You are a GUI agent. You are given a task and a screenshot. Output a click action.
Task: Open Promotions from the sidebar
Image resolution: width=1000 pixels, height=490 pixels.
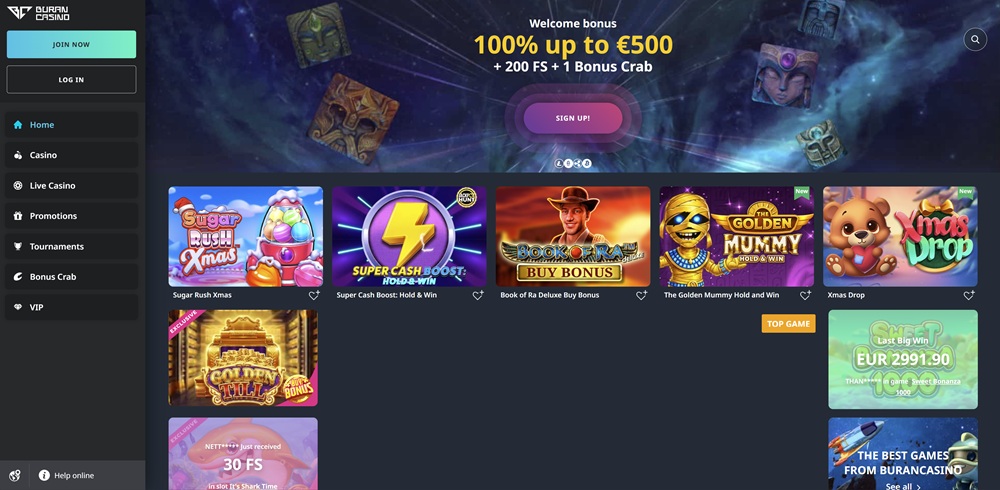(71, 216)
